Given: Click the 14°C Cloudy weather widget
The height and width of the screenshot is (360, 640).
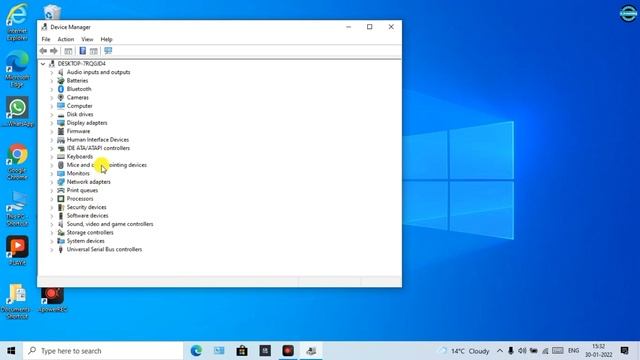Looking at the screenshot, I should click(464, 351).
